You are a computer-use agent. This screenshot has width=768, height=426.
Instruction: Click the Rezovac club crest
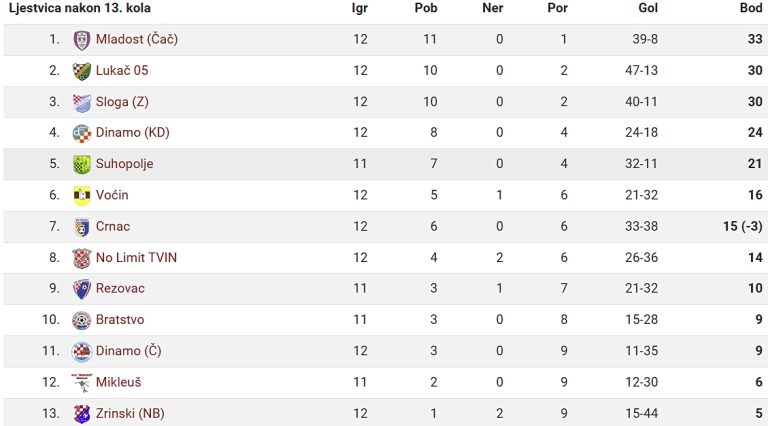point(82,289)
